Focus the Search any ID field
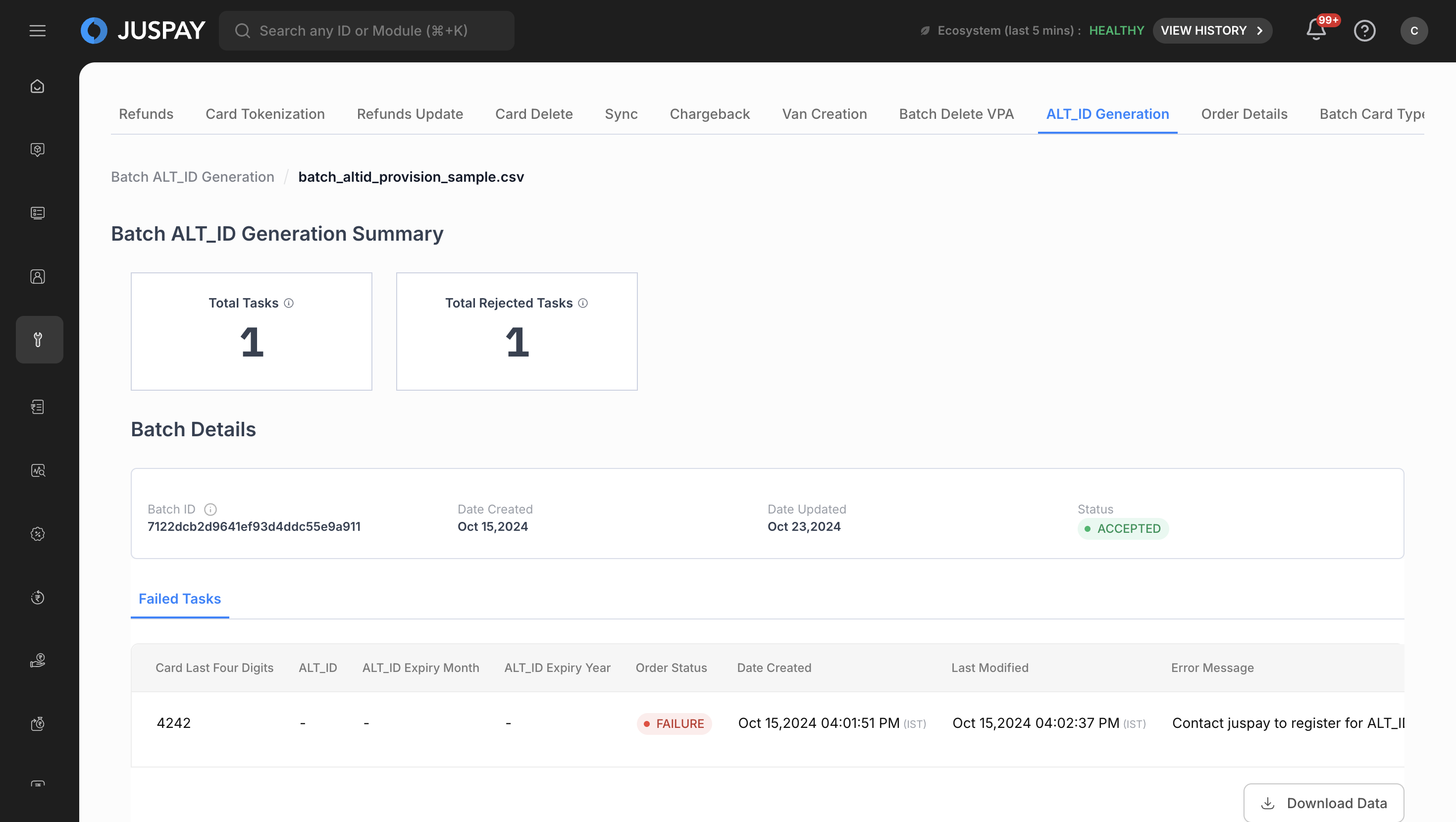1456x822 pixels. (366, 31)
